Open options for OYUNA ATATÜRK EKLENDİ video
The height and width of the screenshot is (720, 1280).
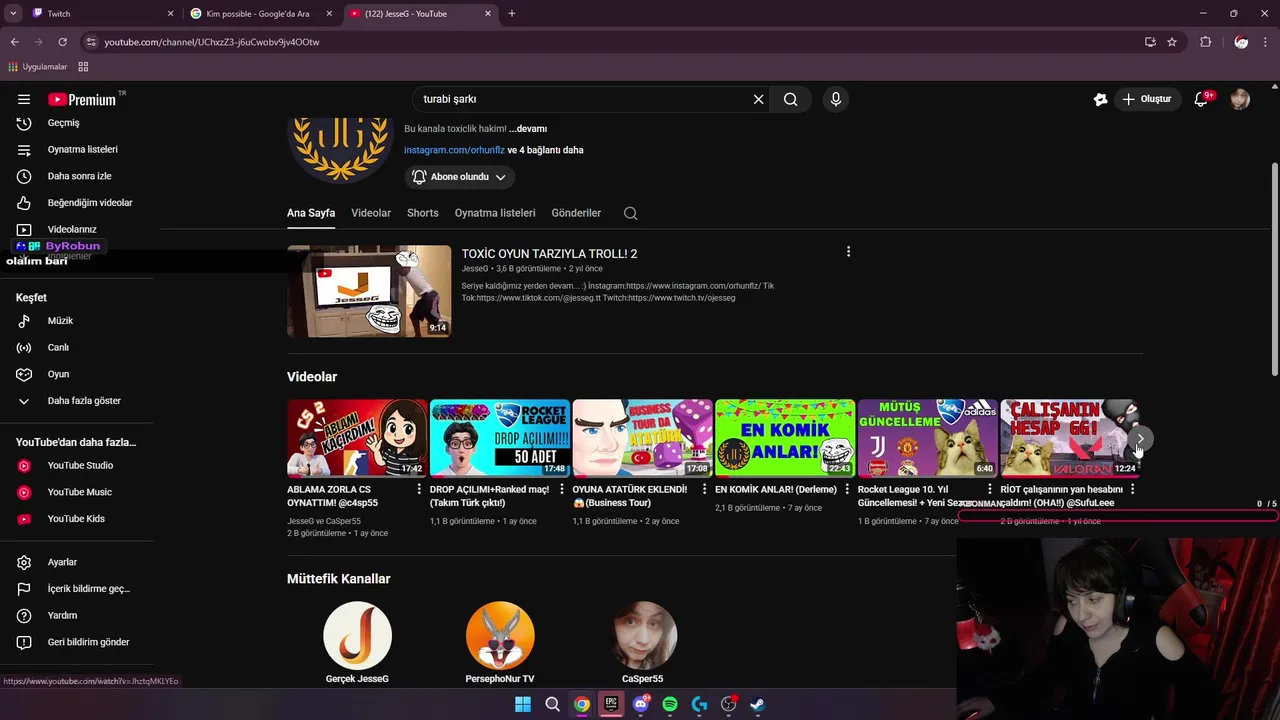(705, 489)
